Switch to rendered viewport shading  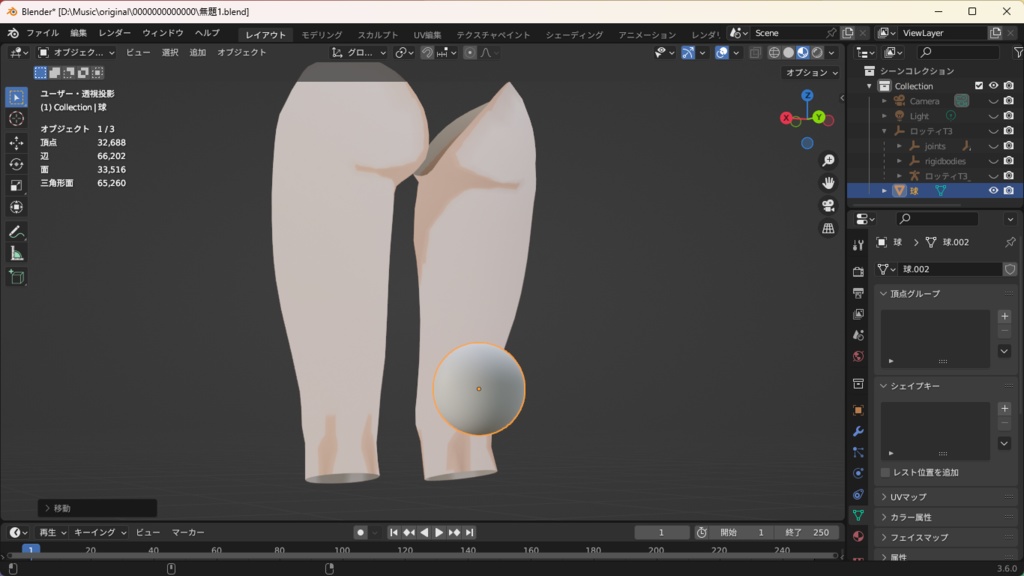tap(817, 53)
